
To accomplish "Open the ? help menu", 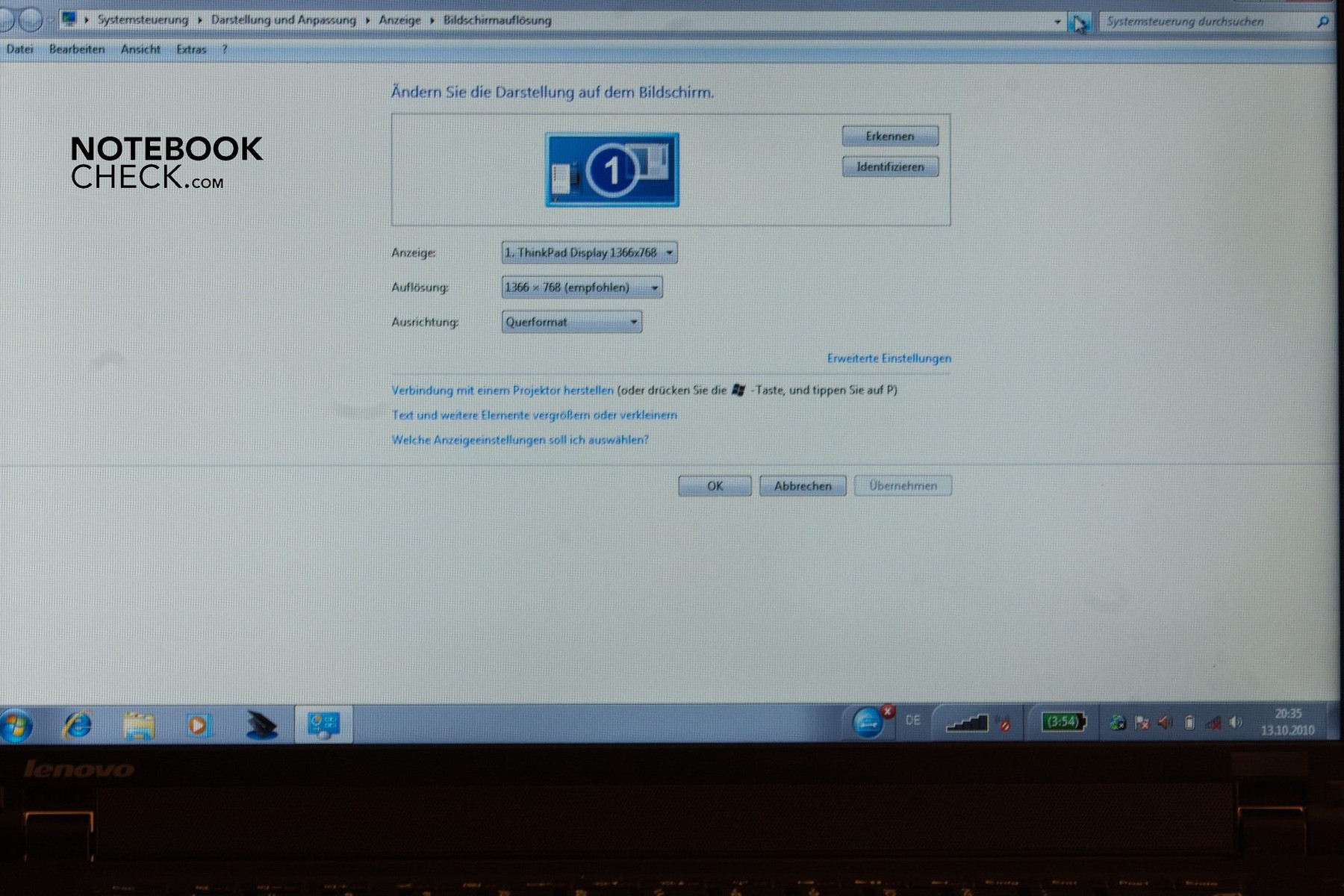I will coord(224,49).
